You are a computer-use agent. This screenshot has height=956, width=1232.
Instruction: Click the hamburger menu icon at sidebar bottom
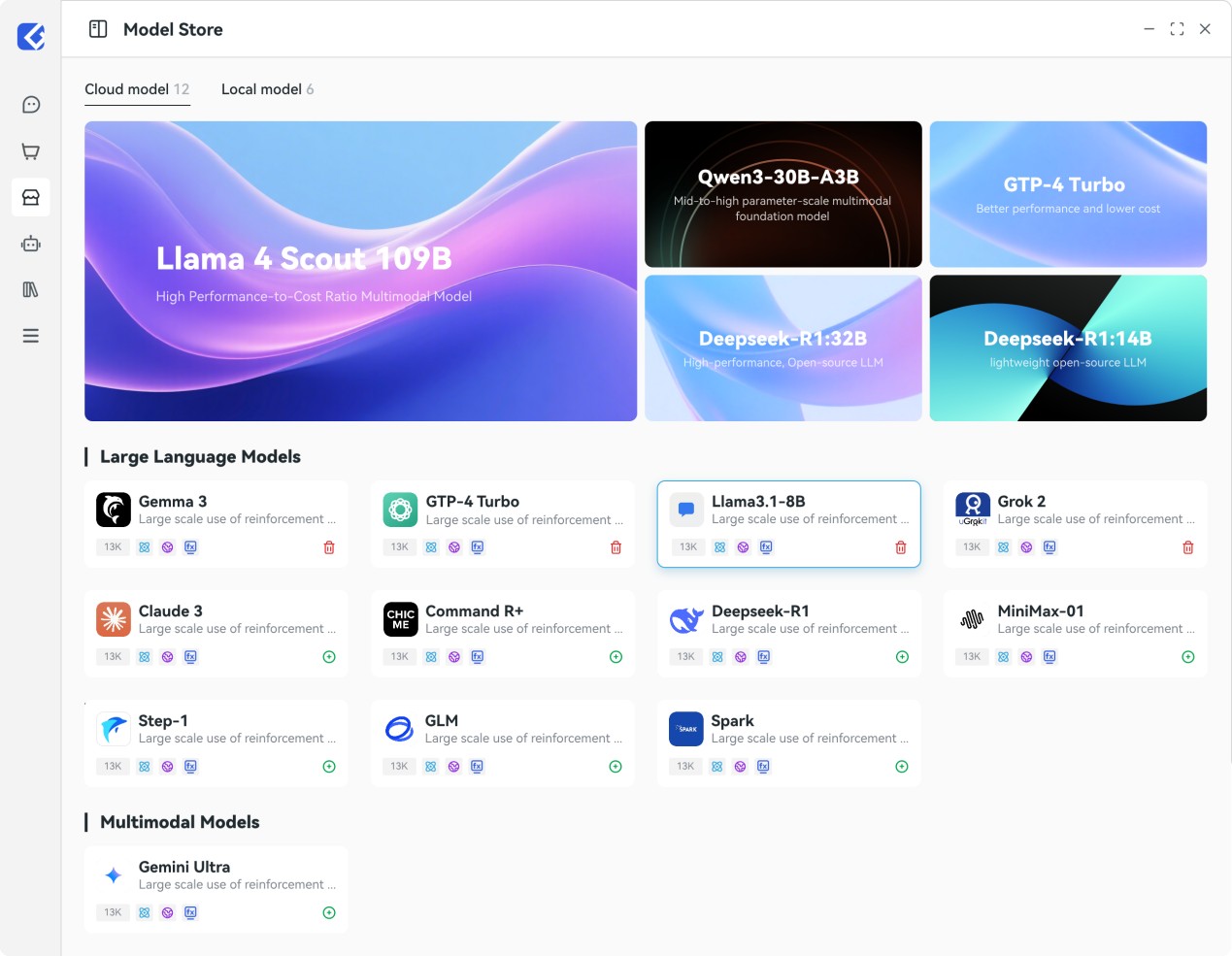(30, 335)
